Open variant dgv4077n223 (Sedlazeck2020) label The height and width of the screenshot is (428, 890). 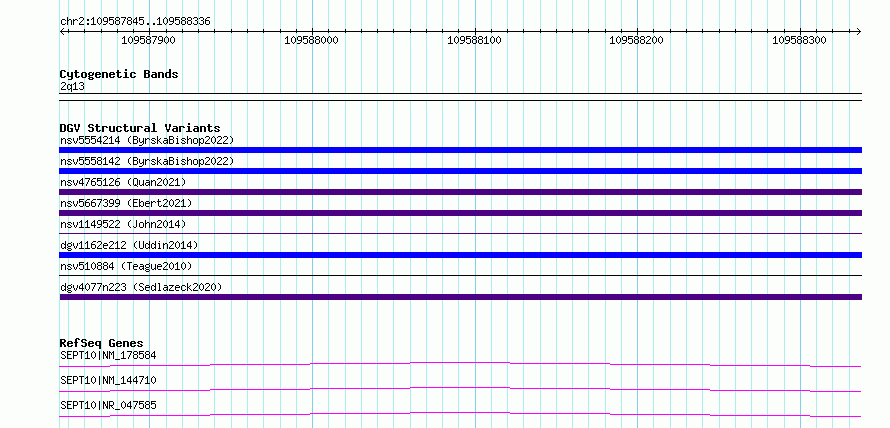pyautogui.click(x=141, y=287)
